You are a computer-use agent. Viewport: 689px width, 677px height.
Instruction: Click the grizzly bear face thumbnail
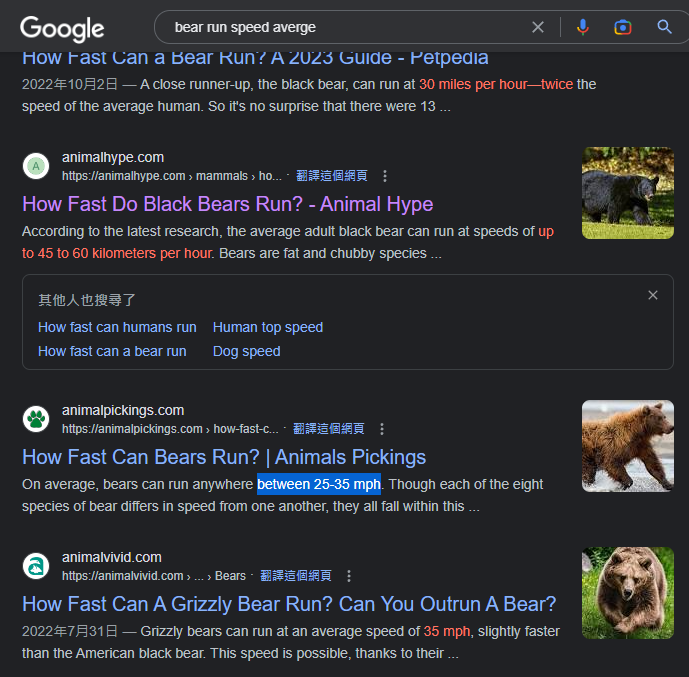[628, 593]
